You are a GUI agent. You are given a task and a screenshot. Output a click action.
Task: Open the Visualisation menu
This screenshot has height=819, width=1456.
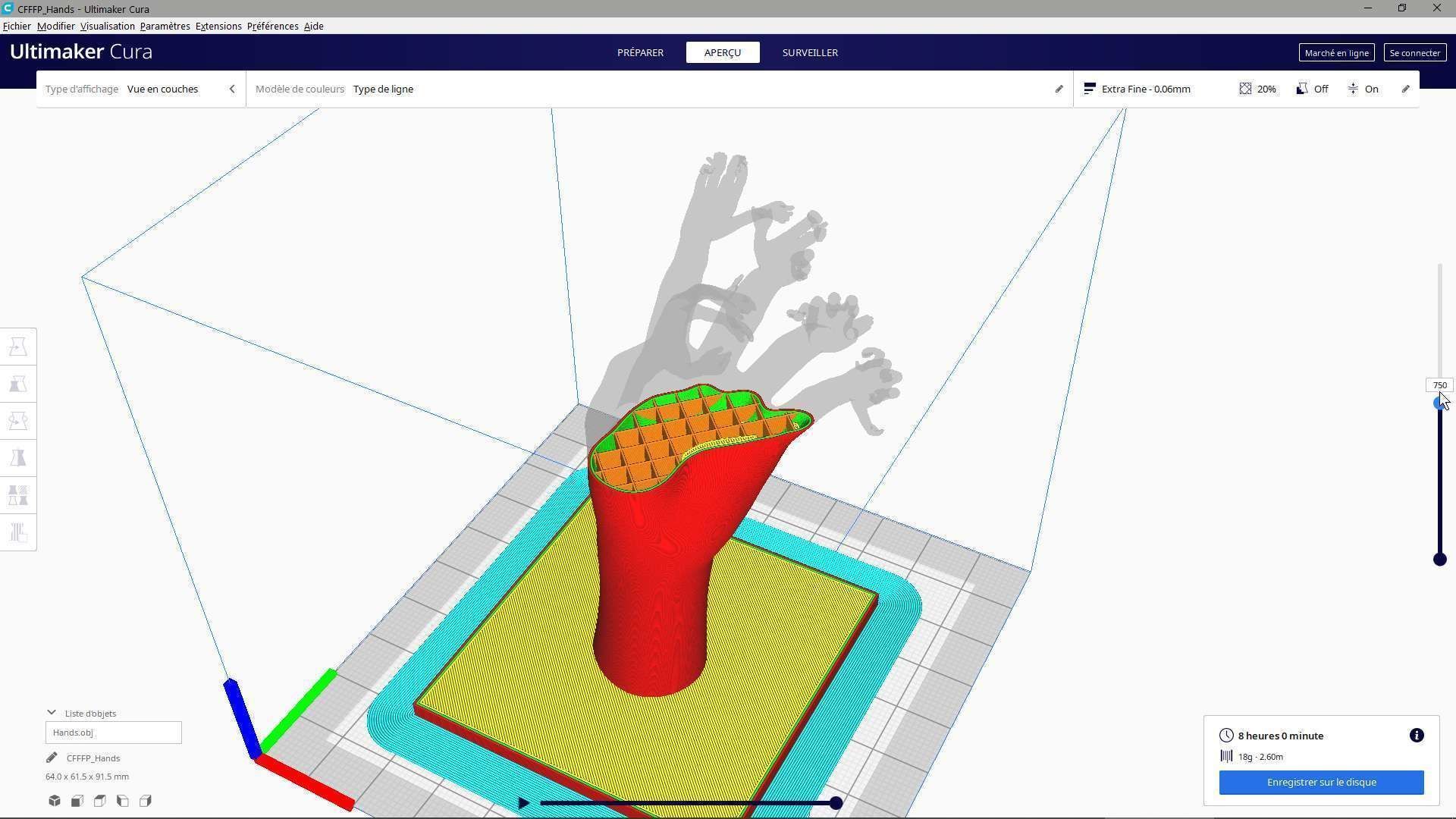(108, 26)
